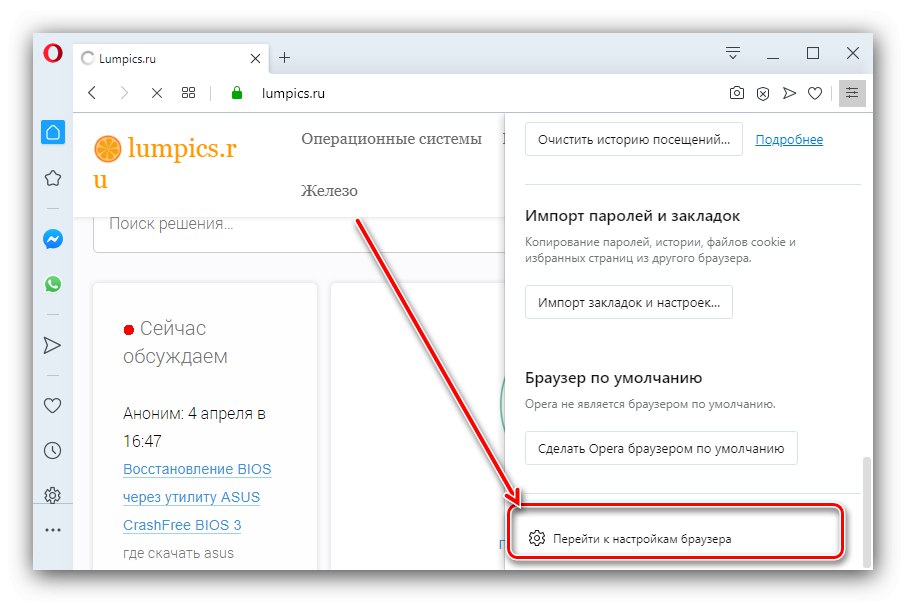Open a new tab with the plus button
The width and height of the screenshot is (906, 603).
click(285, 57)
